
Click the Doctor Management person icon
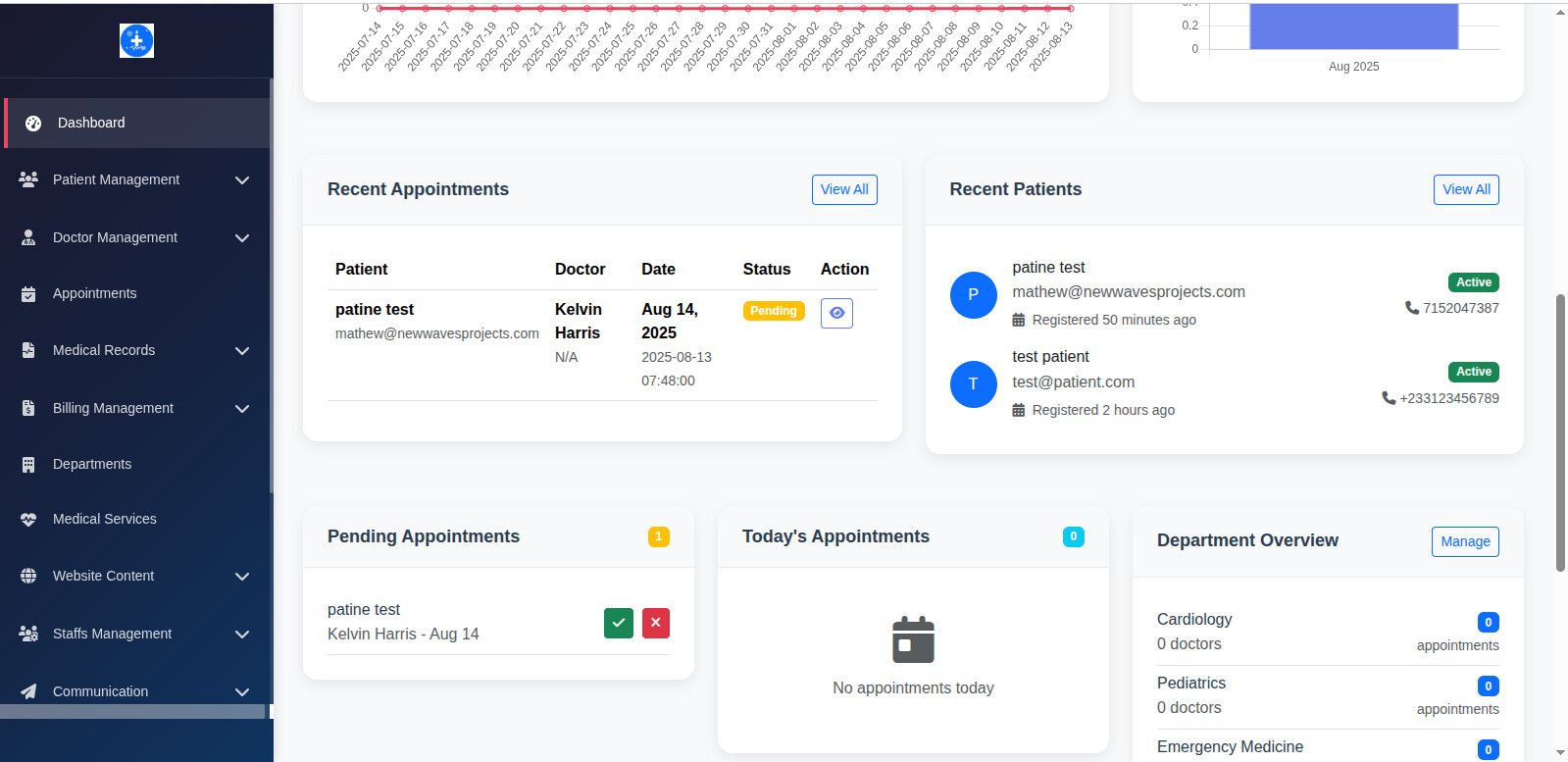pos(28,237)
